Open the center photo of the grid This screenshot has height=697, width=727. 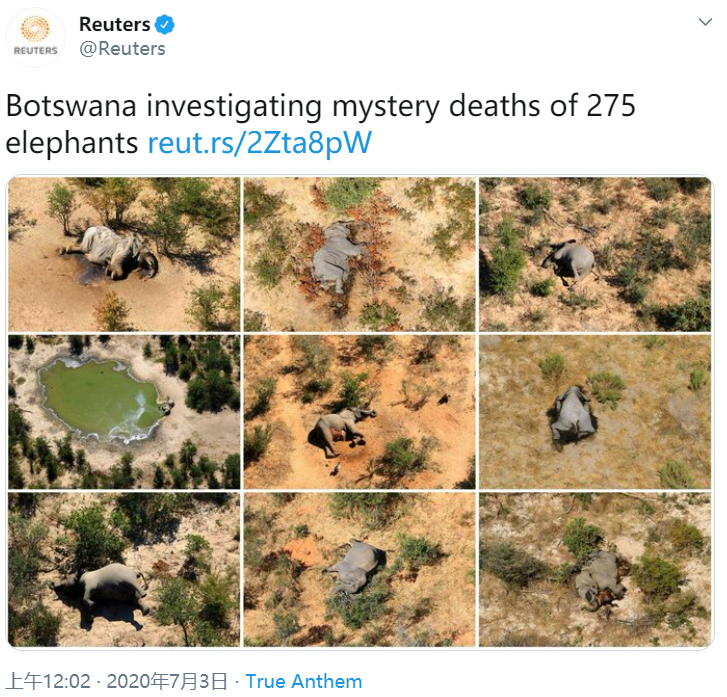[359, 411]
